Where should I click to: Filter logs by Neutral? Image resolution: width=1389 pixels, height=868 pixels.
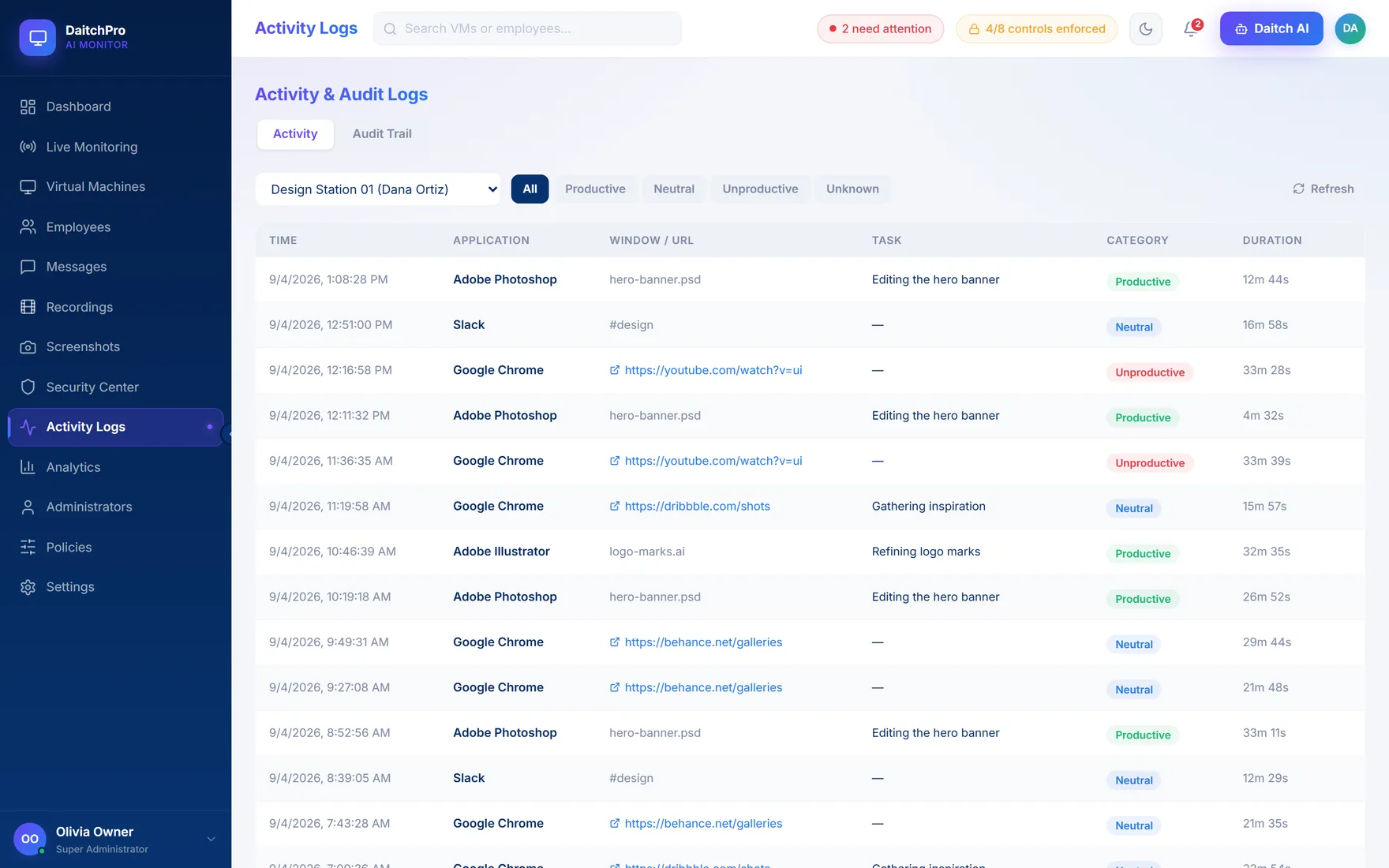point(674,189)
